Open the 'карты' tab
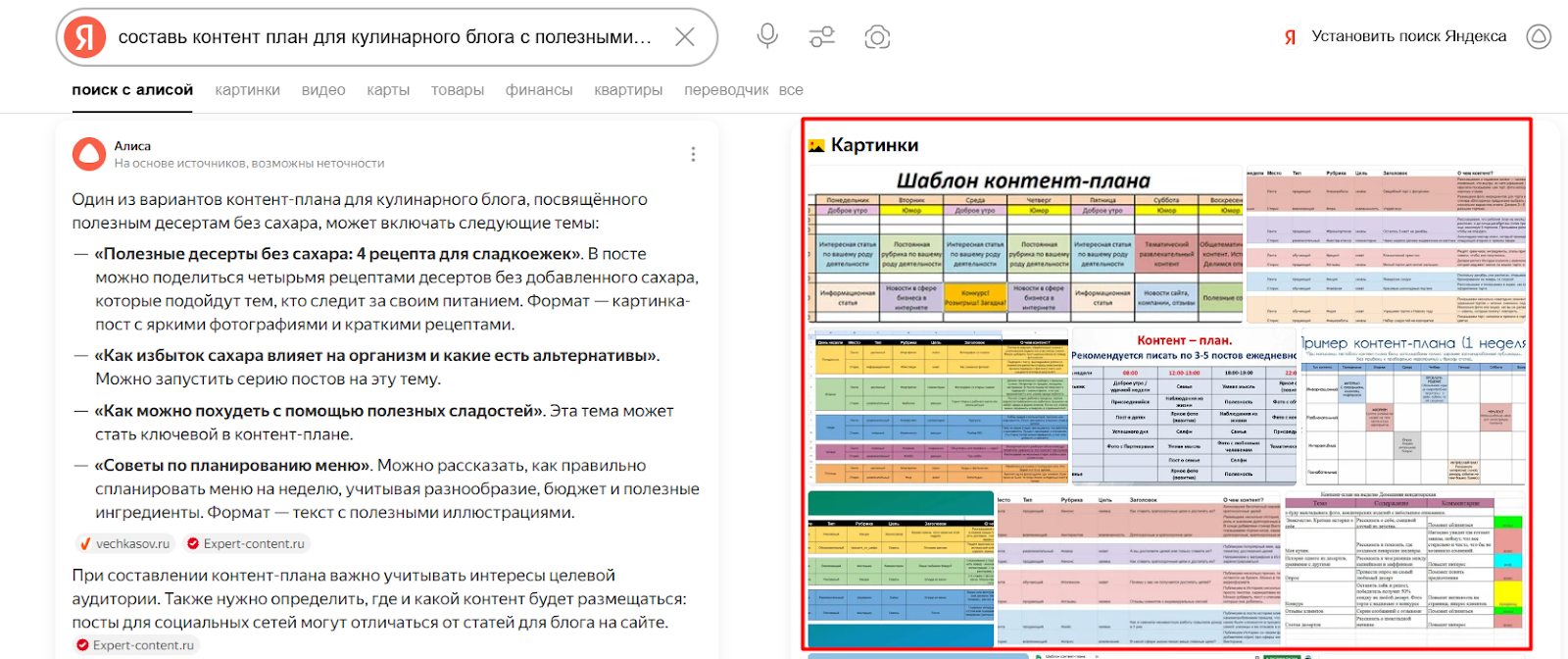 point(388,90)
